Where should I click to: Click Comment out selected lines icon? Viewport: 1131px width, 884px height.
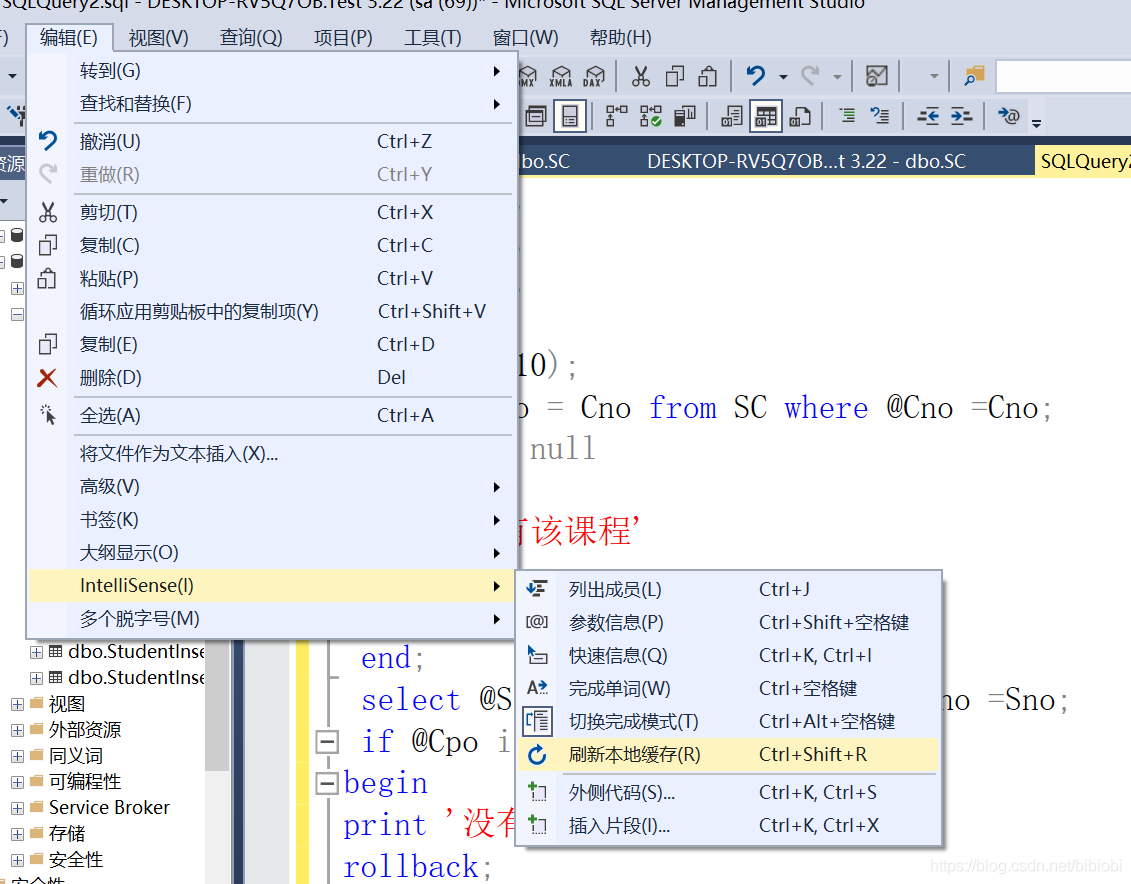coord(847,115)
